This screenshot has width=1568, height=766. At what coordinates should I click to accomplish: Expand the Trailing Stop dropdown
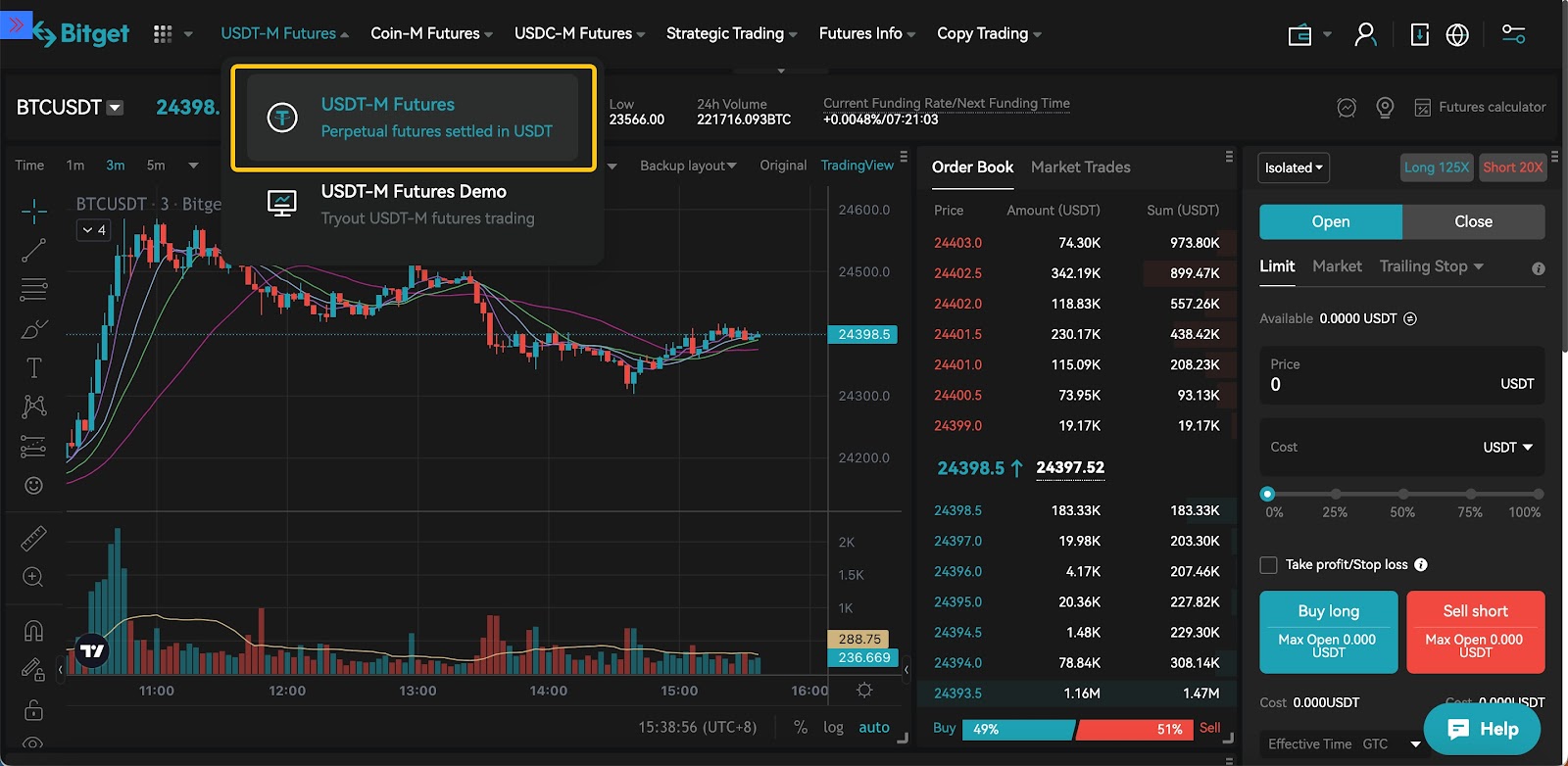point(1431,266)
